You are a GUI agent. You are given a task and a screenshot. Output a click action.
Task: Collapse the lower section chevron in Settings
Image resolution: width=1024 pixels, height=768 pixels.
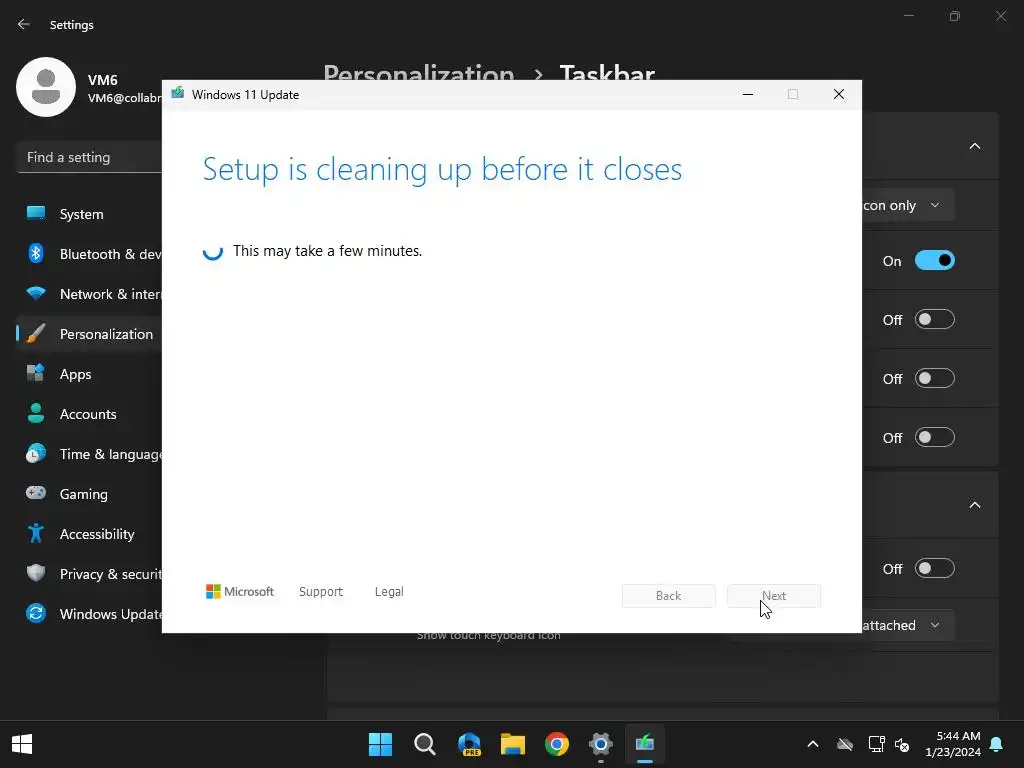[974, 505]
